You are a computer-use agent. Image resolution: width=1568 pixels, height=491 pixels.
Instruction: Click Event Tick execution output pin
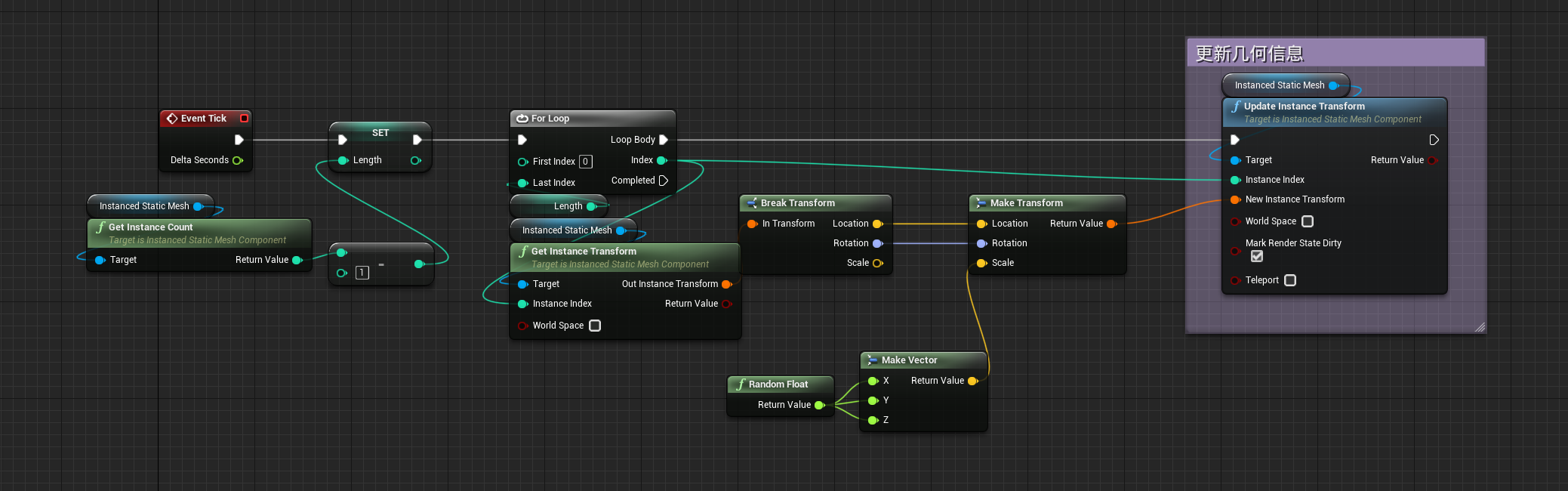239,140
